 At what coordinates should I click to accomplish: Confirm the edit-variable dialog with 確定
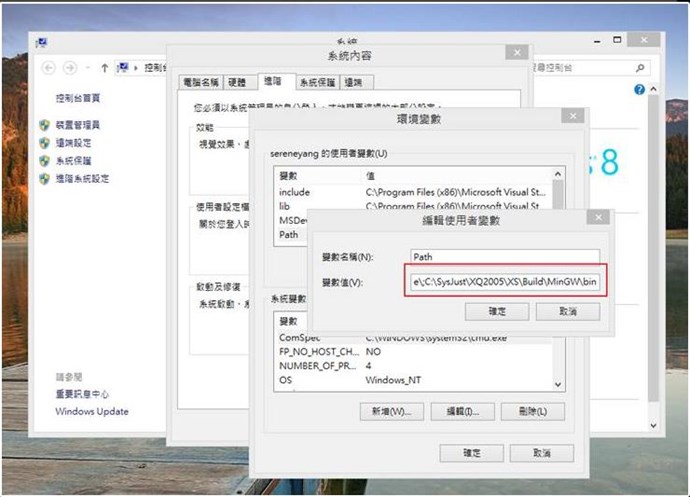click(x=497, y=312)
